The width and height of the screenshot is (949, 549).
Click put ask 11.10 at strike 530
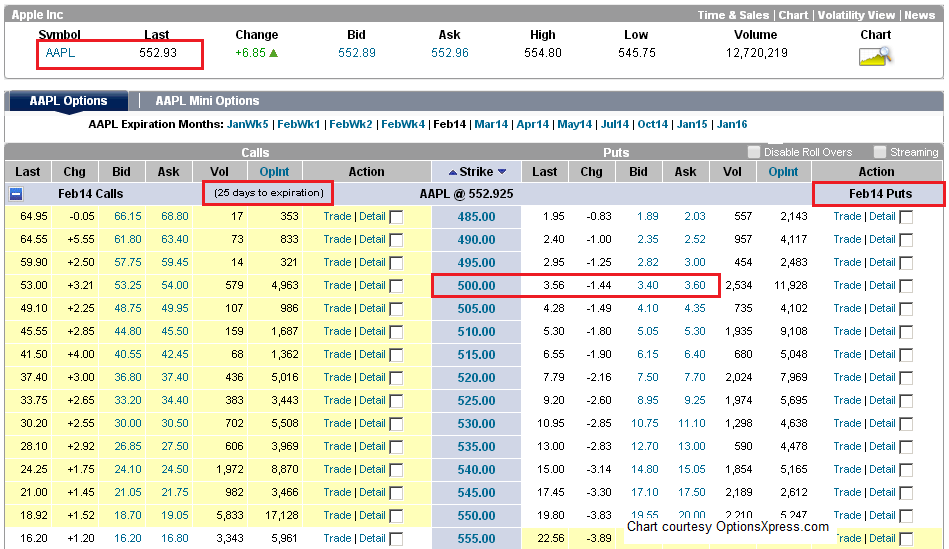coord(692,423)
